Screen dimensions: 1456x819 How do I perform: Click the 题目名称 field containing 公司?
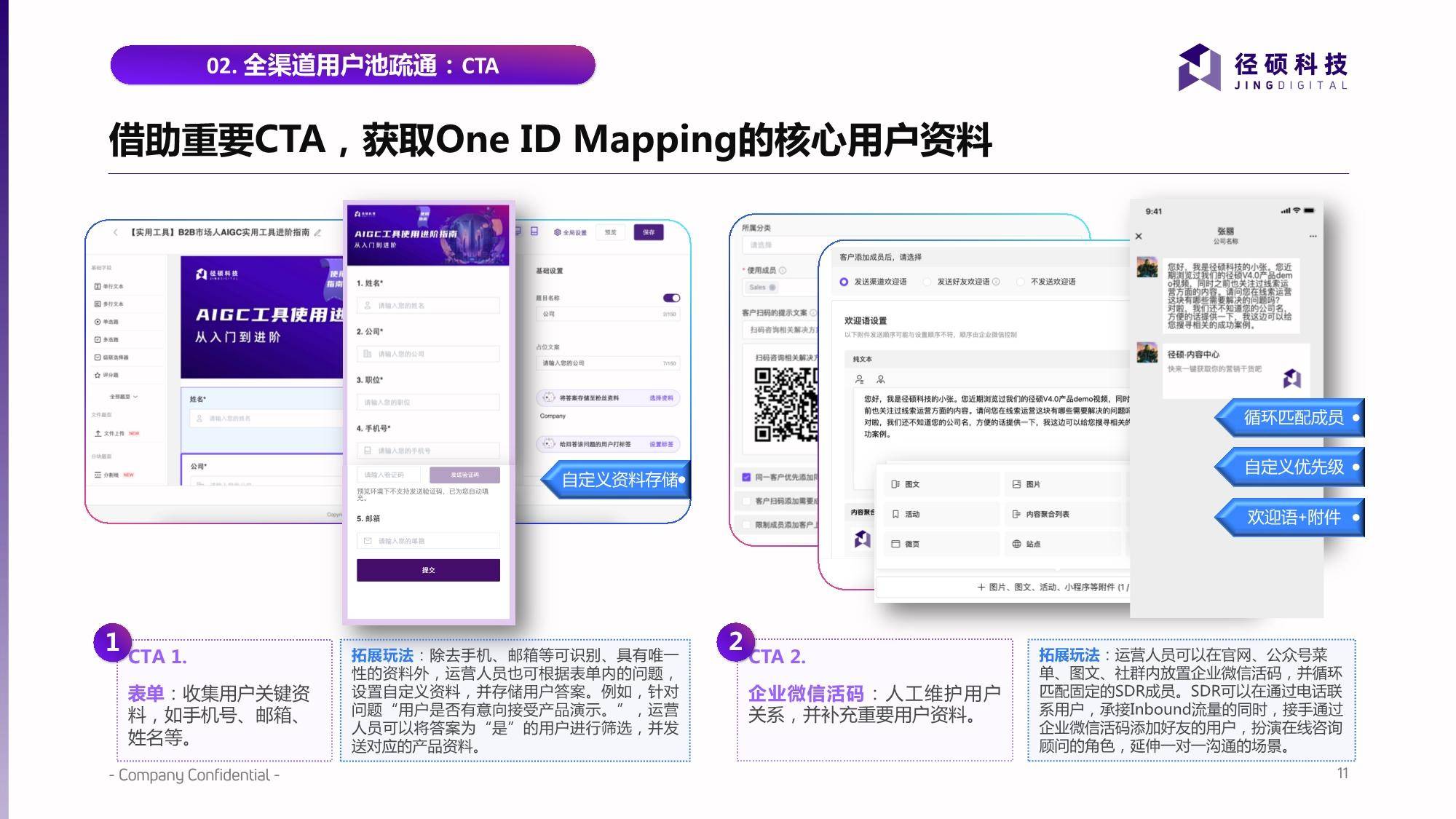tap(608, 314)
